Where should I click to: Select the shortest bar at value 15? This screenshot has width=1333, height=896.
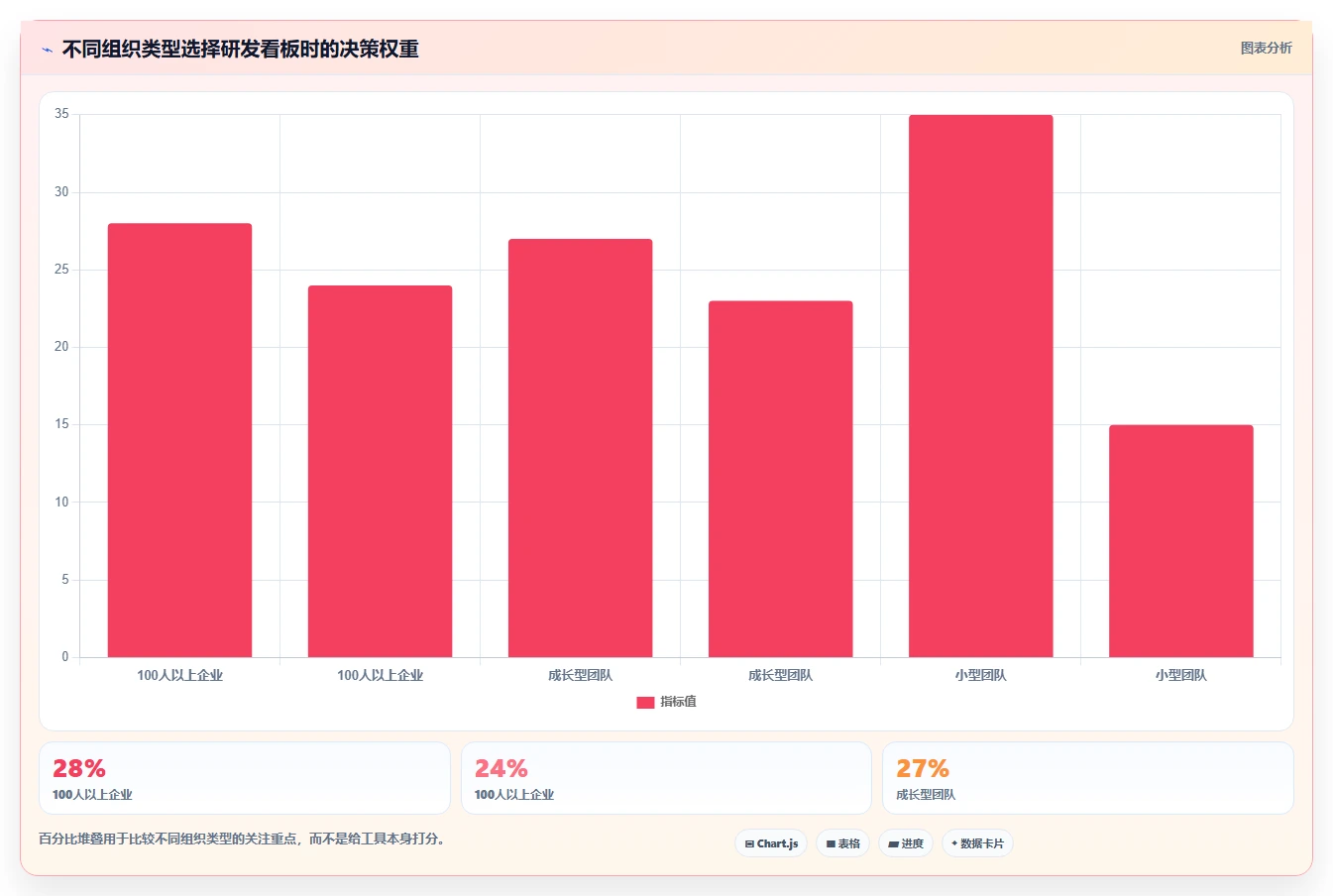pyautogui.click(x=1180, y=541)
